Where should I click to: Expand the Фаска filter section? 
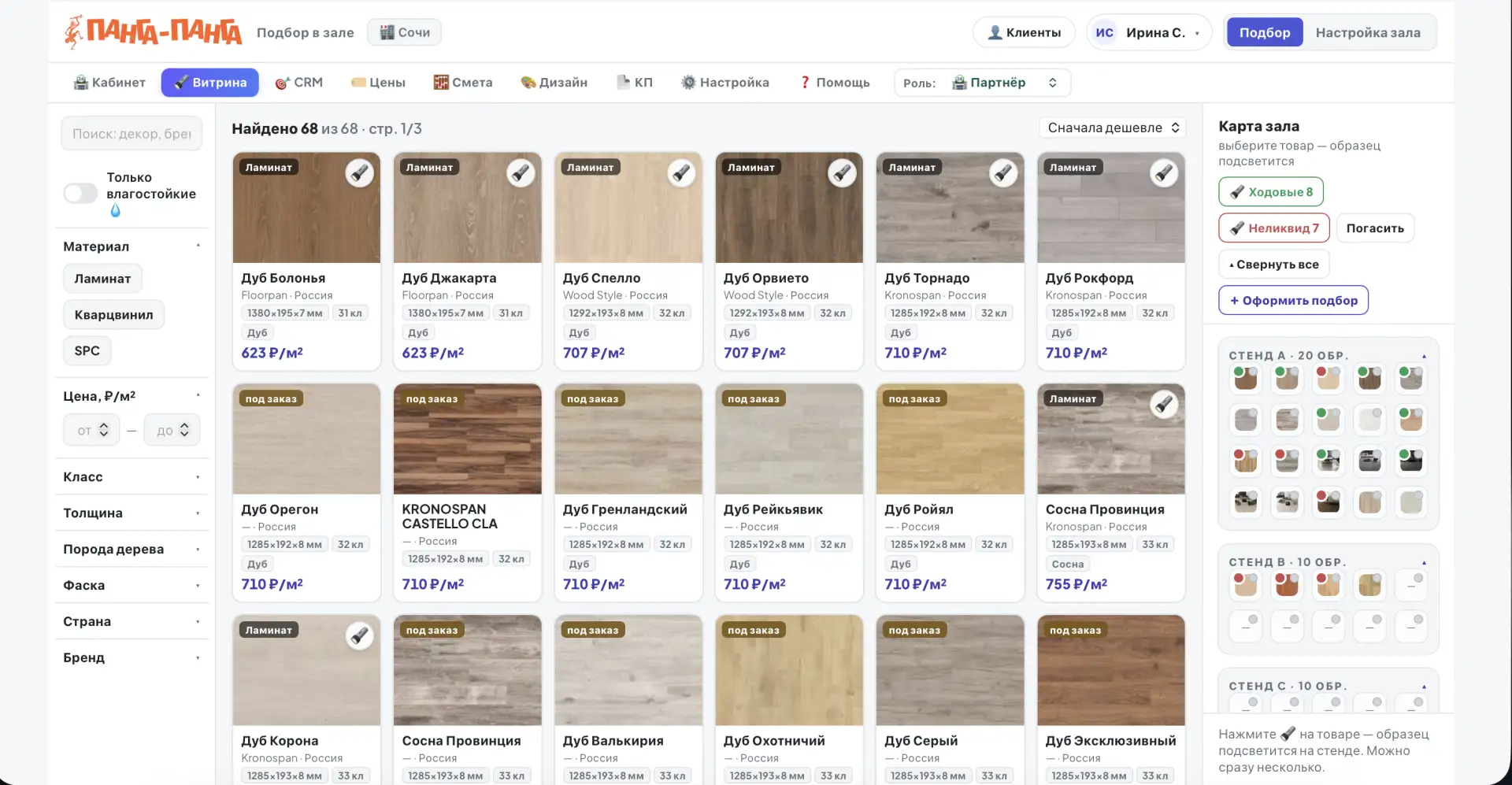pos(132,586)
